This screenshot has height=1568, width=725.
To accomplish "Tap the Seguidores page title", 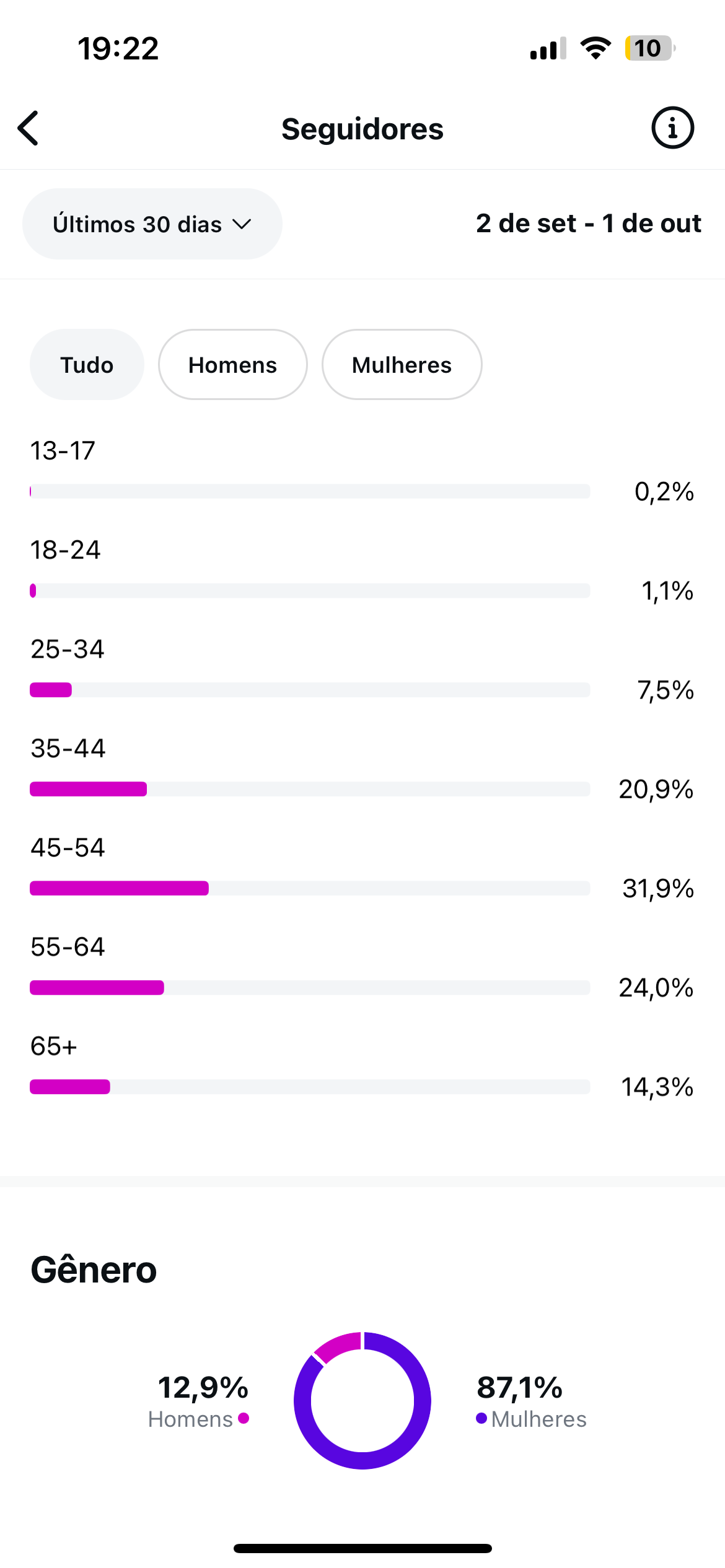I will coord(362,129).
